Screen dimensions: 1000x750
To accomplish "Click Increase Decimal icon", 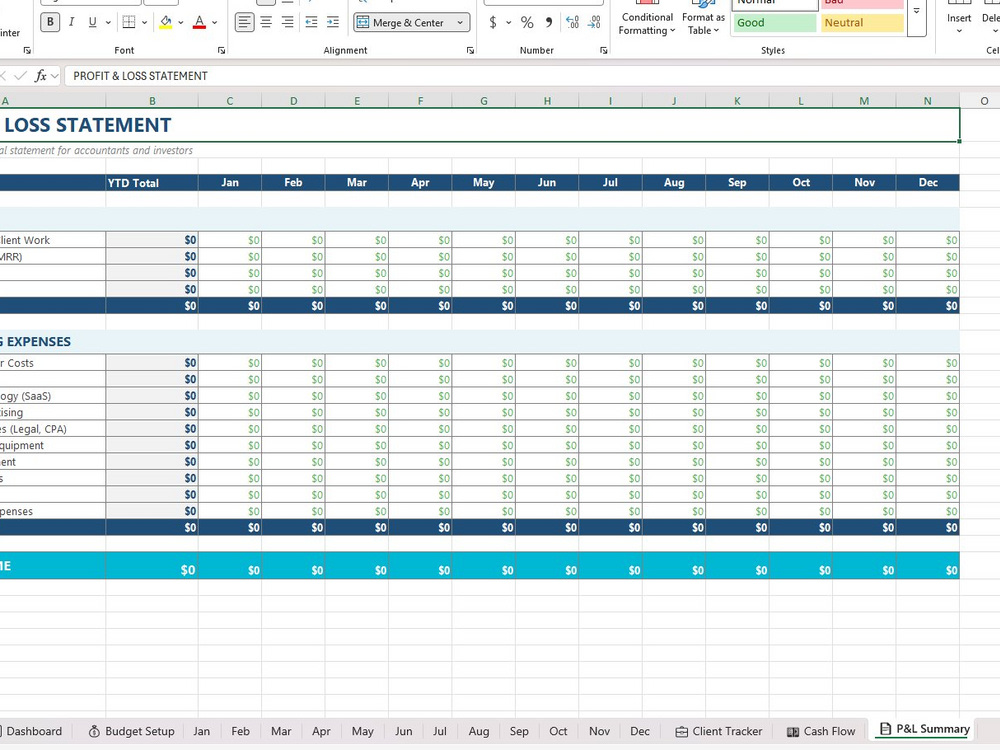I will pos(573,22).
